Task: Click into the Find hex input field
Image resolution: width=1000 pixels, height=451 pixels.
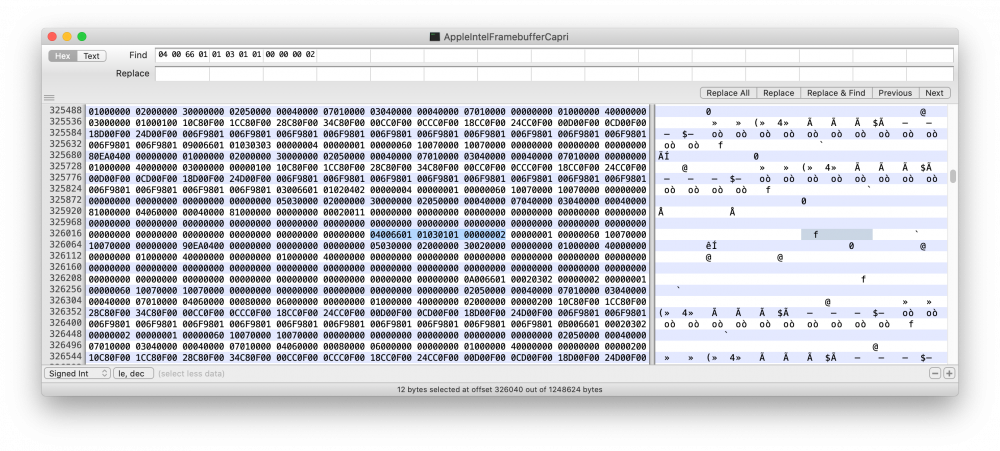Action: point(554,55)
